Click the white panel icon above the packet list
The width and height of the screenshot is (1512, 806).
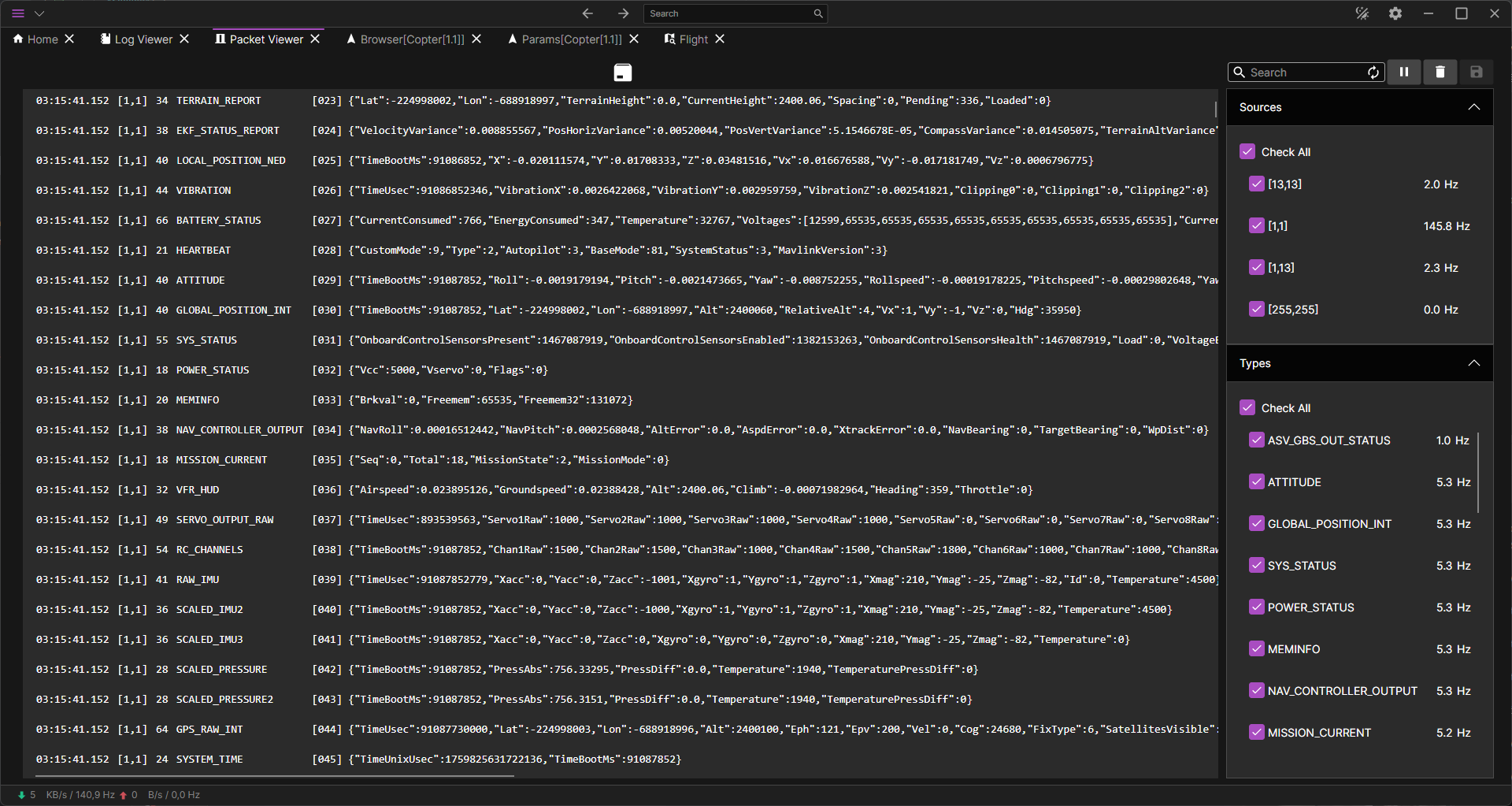click(622, 73)
